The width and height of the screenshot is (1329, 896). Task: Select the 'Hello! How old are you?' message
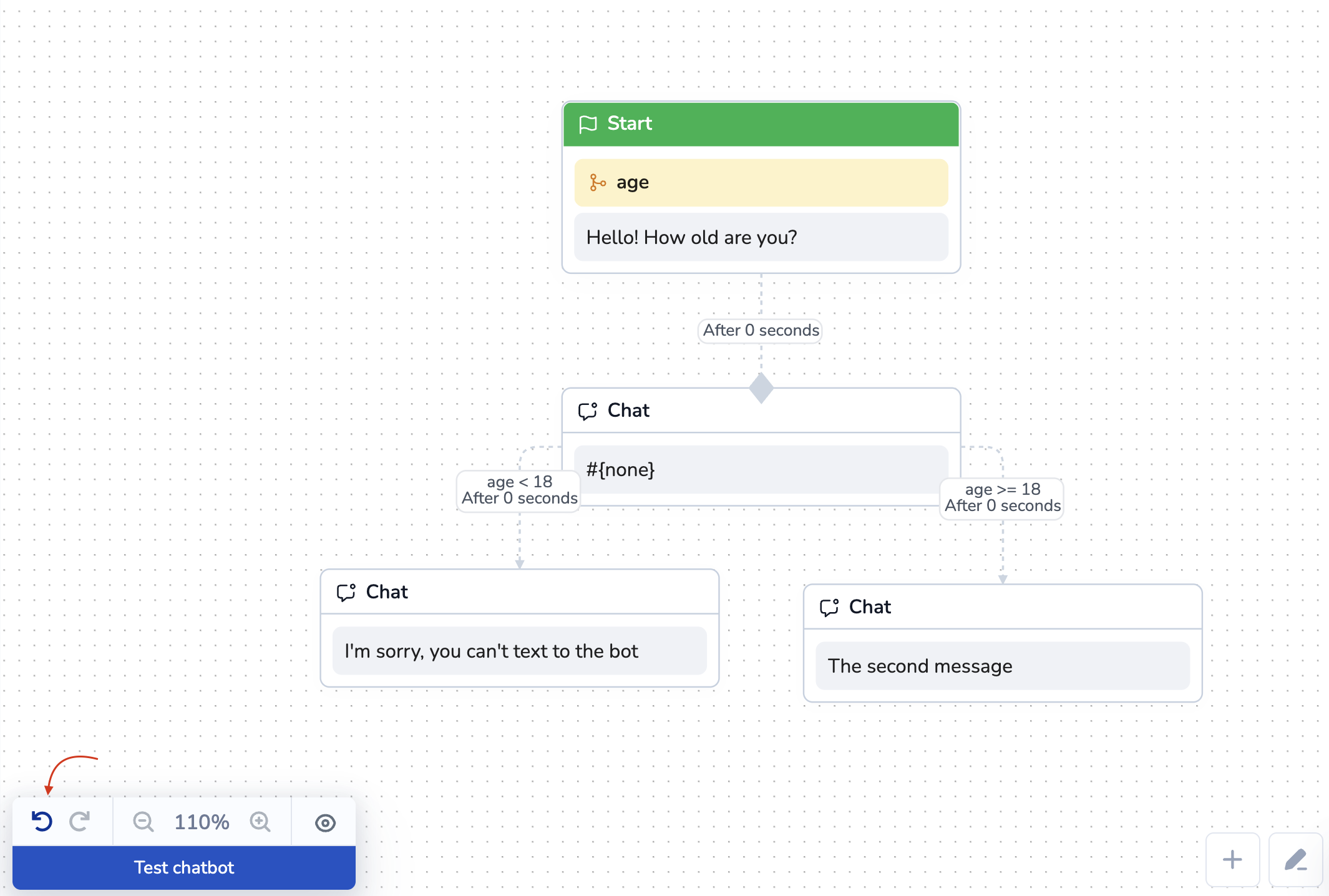(761, 237)
